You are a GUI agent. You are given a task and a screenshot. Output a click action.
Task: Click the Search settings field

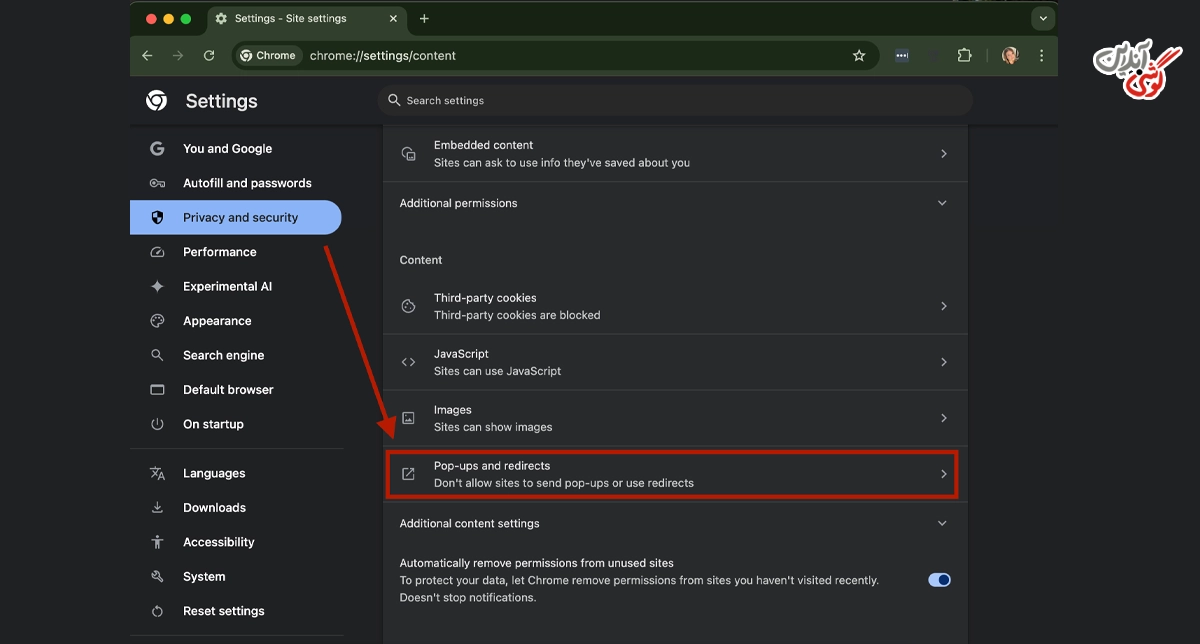point(675,101)
